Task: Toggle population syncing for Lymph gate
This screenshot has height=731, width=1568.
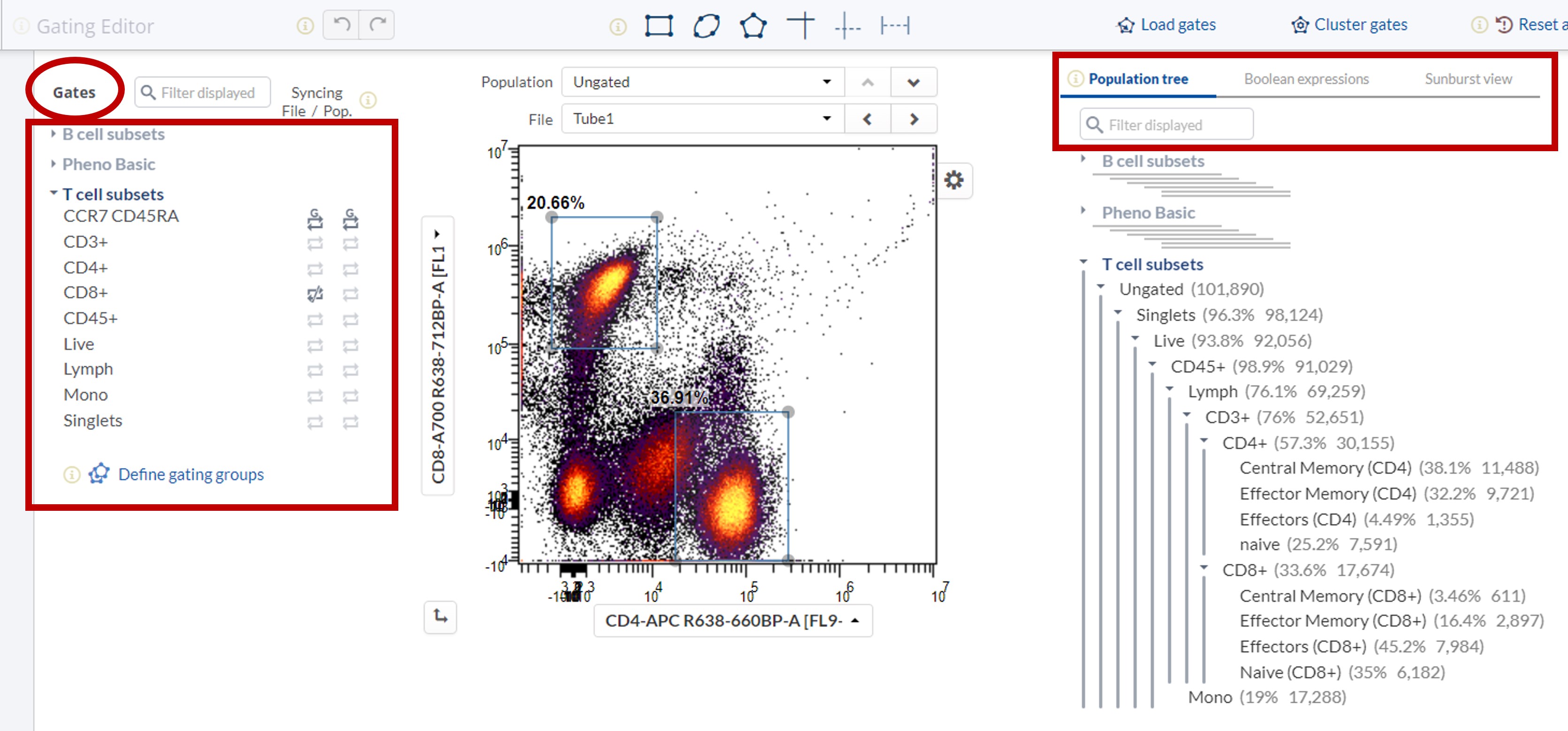Action: pyautogui.click(x=350, y=370)
